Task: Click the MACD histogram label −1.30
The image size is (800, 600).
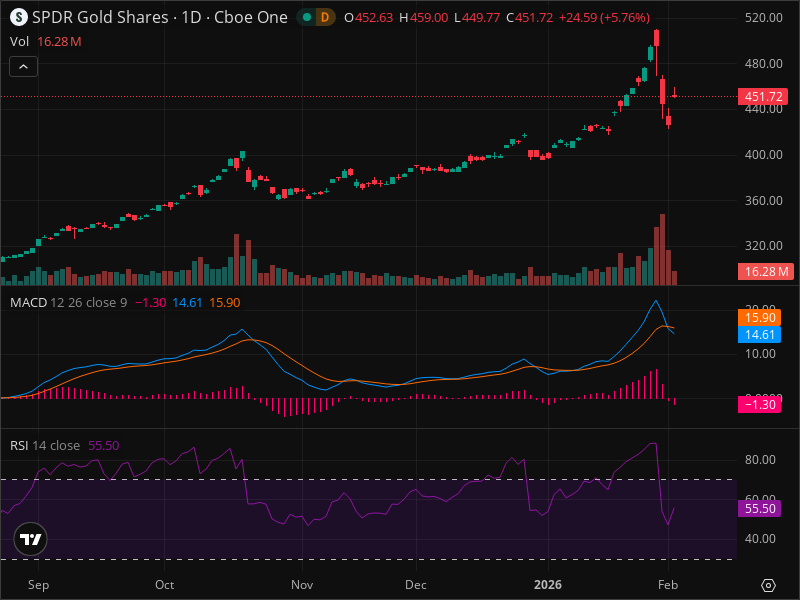Action: point(760,405)
